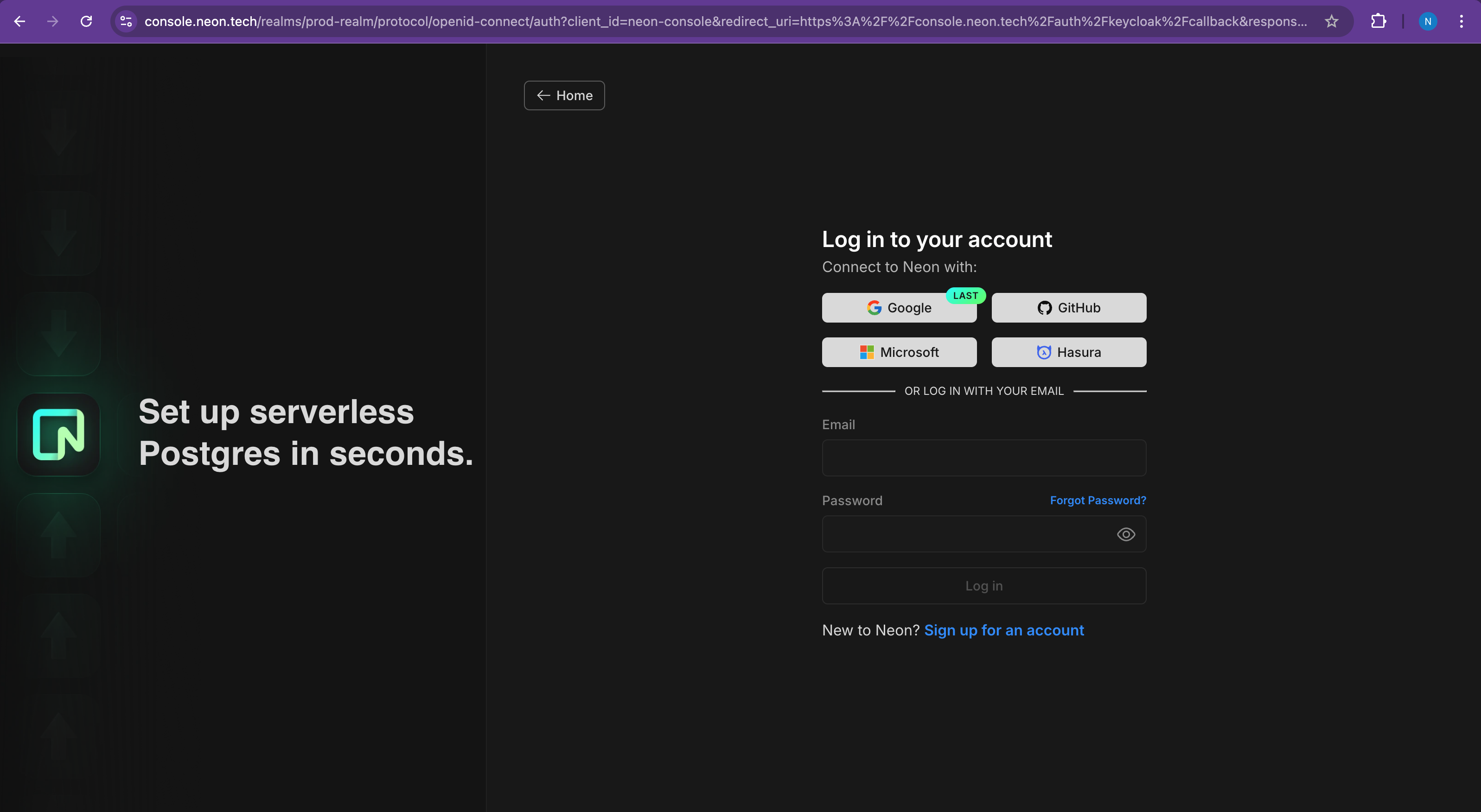Click the LAST badge on Google button
Image resolution: width=1481 pixels, height=812 pixels.
[x=966, y=296]
